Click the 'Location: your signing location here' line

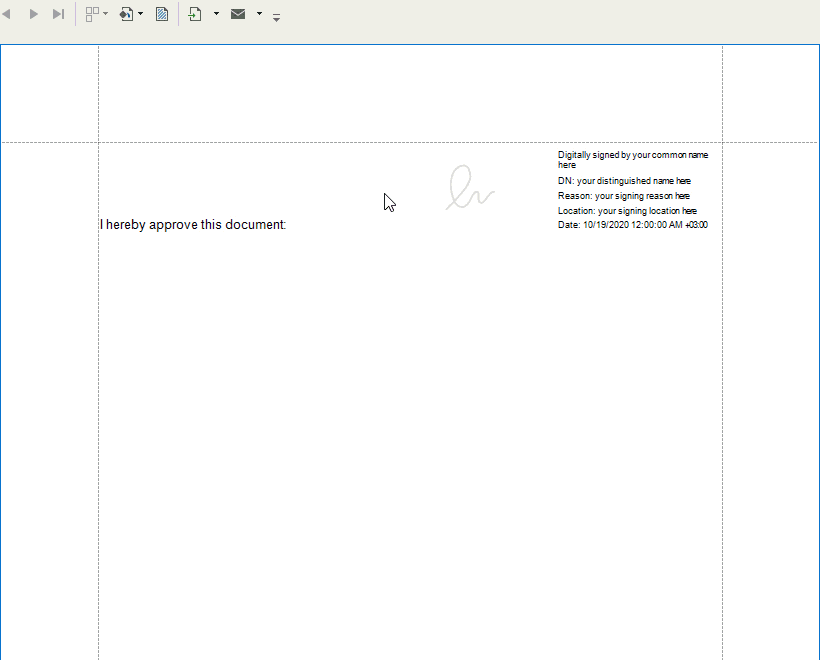click(627, 210)
